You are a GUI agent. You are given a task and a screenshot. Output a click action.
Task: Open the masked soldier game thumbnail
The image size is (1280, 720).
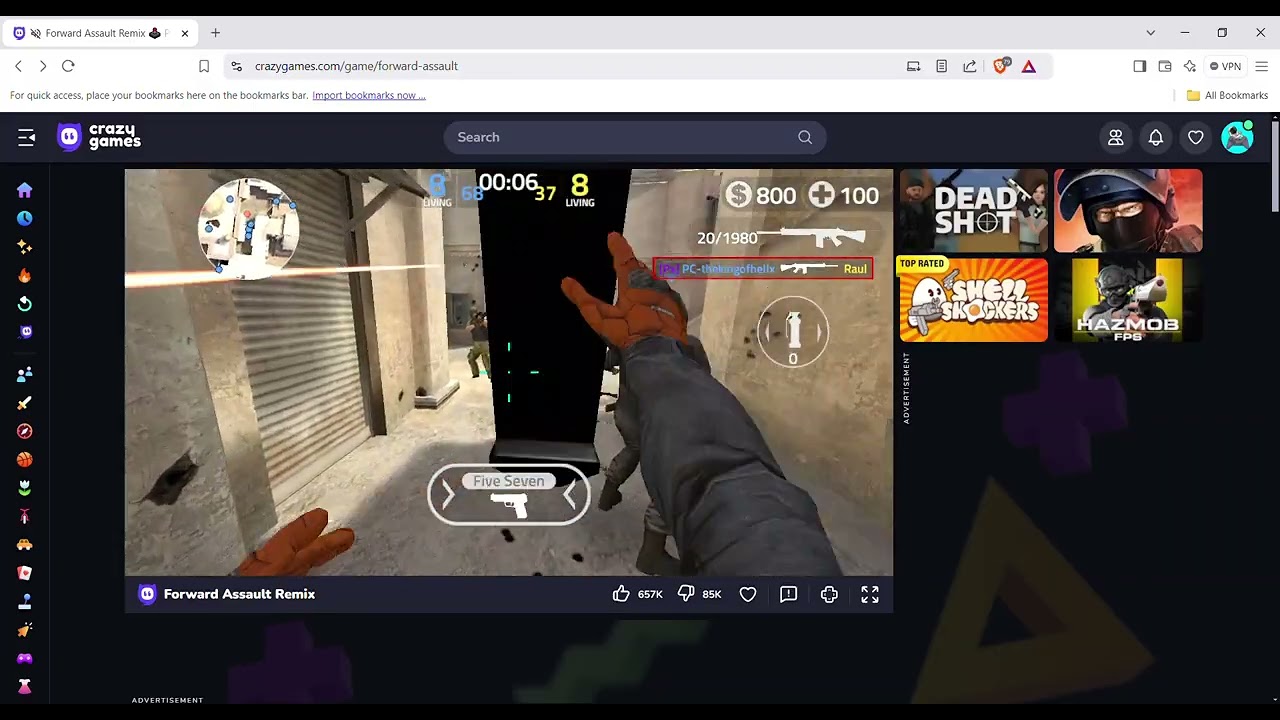click(x=1128, y=211)
